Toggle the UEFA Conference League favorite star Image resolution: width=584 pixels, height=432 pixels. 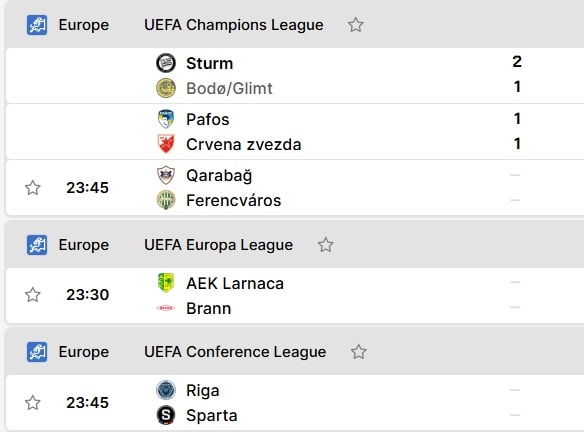[x=359, y=352]
